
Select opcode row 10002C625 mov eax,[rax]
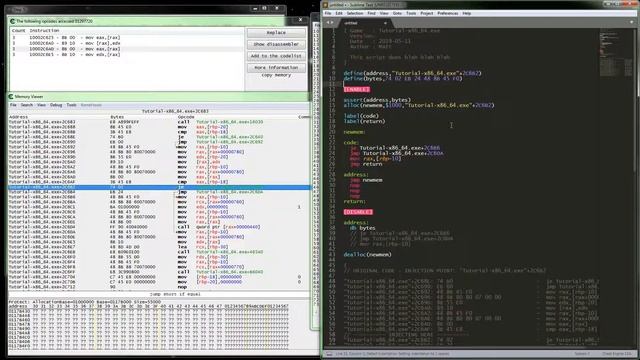[x=127, y=38]
